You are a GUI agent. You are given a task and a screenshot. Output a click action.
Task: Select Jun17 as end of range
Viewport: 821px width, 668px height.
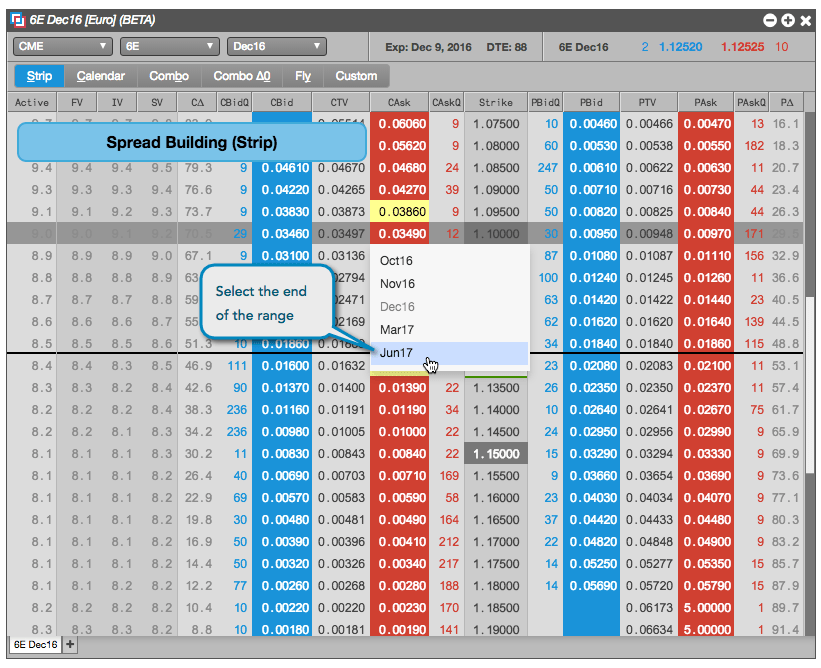click(x=449, y=353)
